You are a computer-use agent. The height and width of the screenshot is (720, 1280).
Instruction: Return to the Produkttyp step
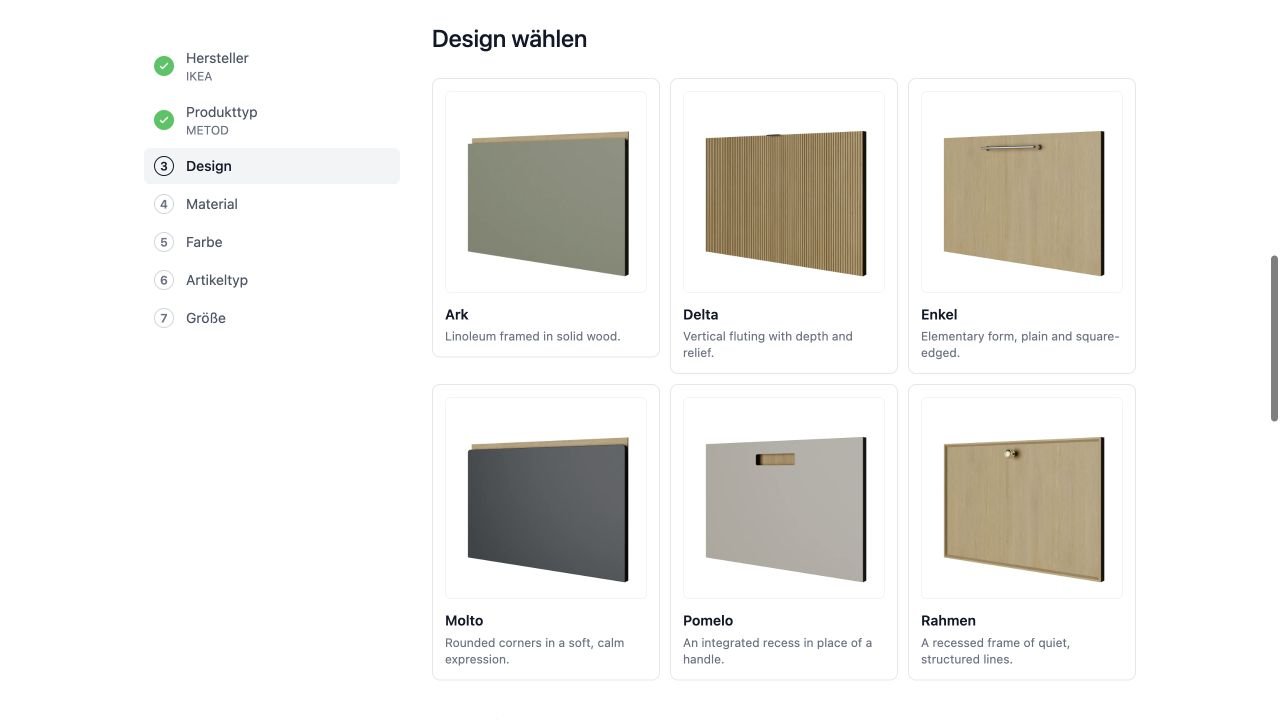[272, 120]
